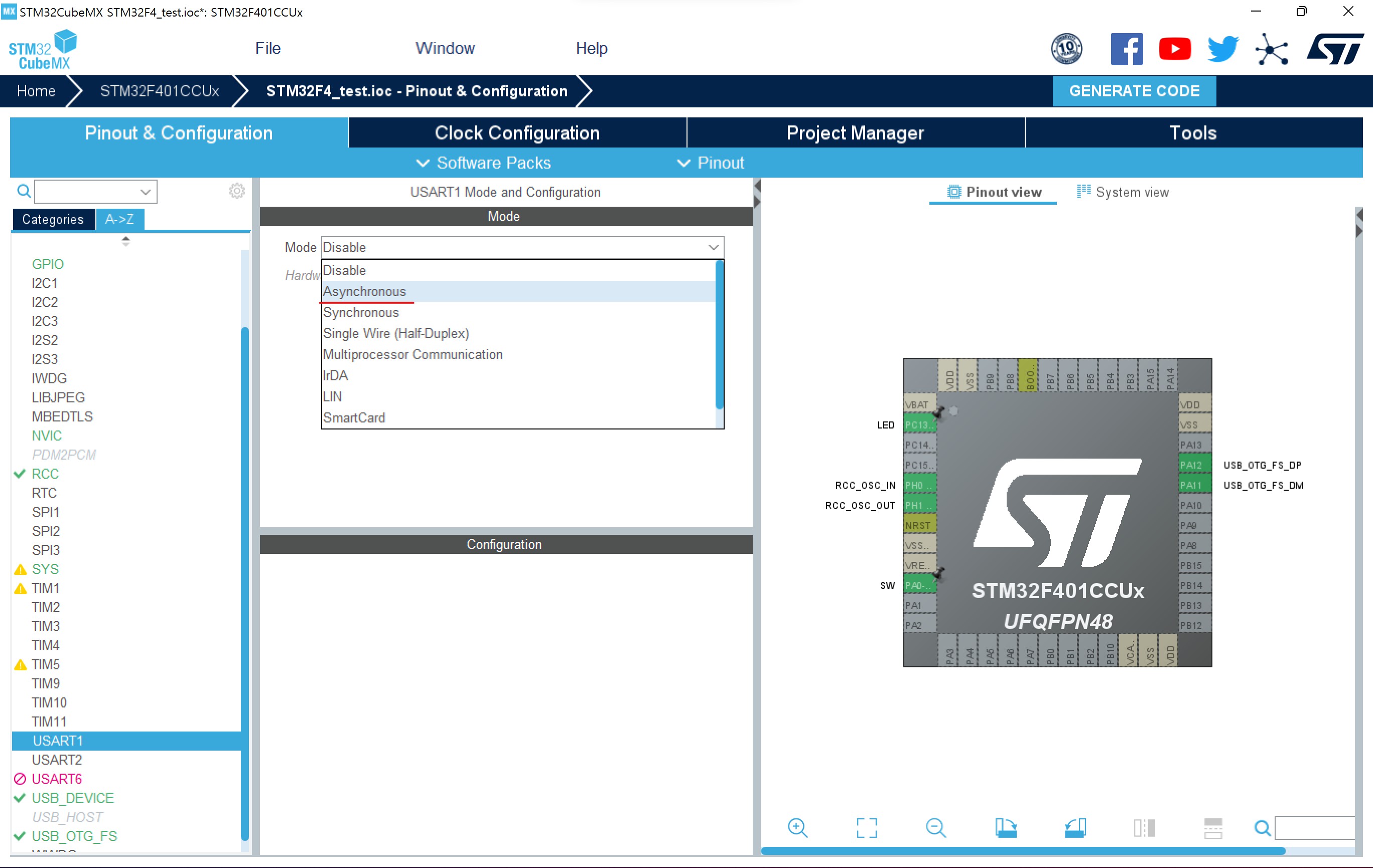Collapse the category list with the up-down arrow
The image size is (1373, 868).
pos(126,241)
